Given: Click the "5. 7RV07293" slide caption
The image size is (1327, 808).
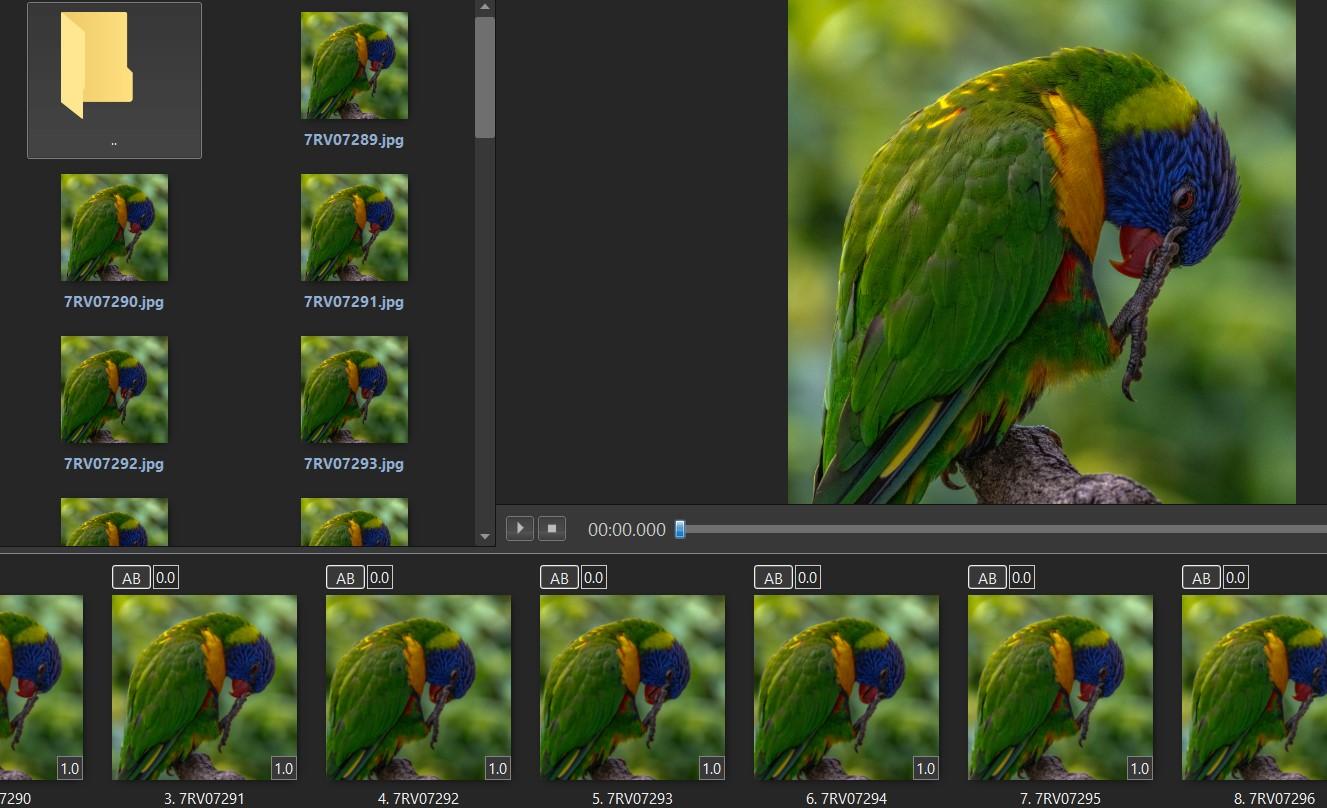Looking at the screenshot, I should click(632, 798).
